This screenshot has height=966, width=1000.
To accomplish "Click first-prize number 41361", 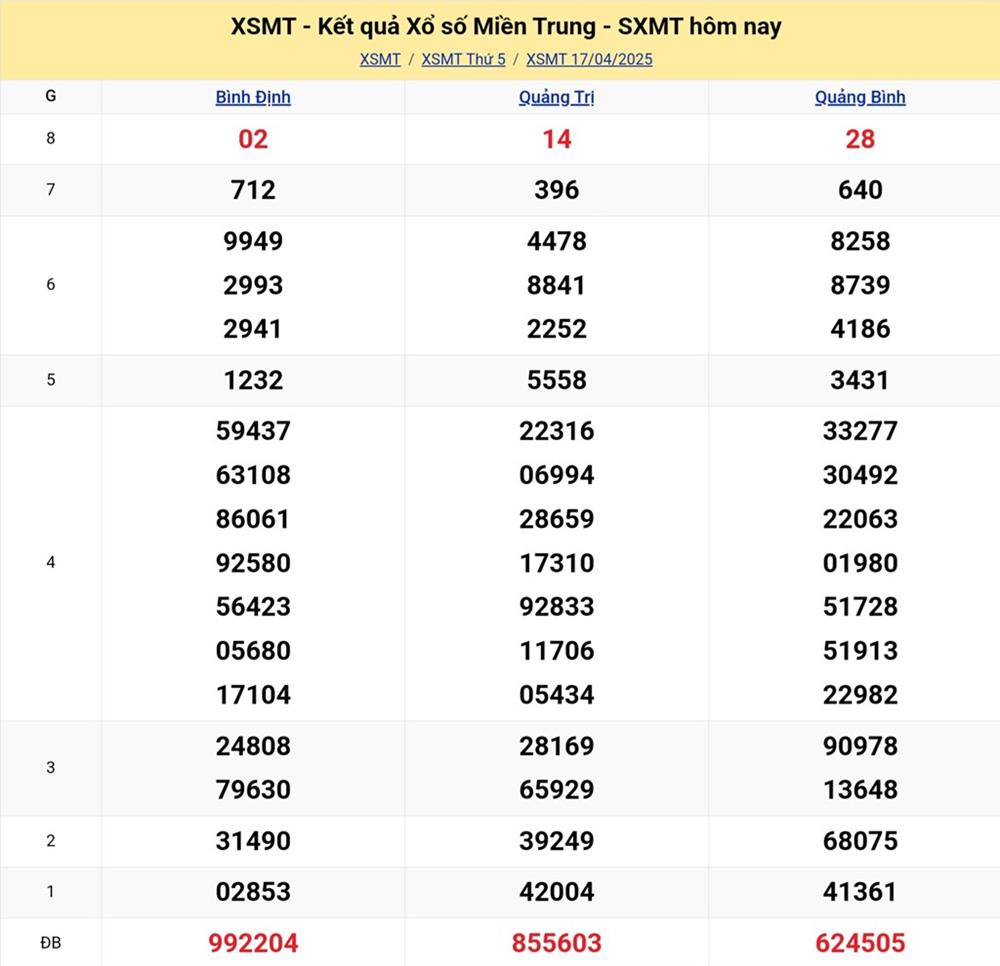I will coord(860,891).
